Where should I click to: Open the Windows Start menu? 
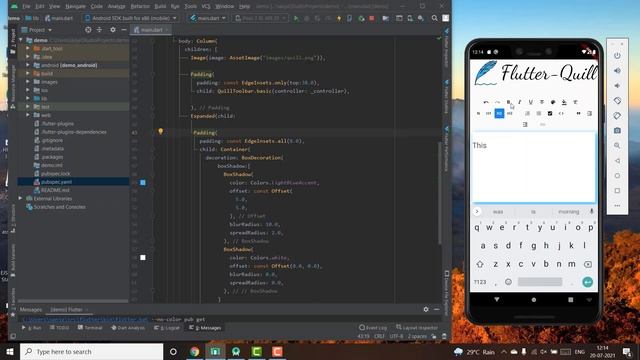[10, 351]
